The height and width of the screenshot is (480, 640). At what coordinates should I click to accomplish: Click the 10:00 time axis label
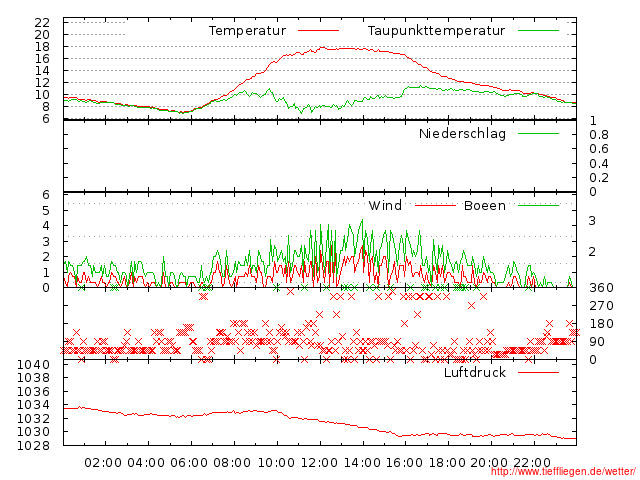276,463
